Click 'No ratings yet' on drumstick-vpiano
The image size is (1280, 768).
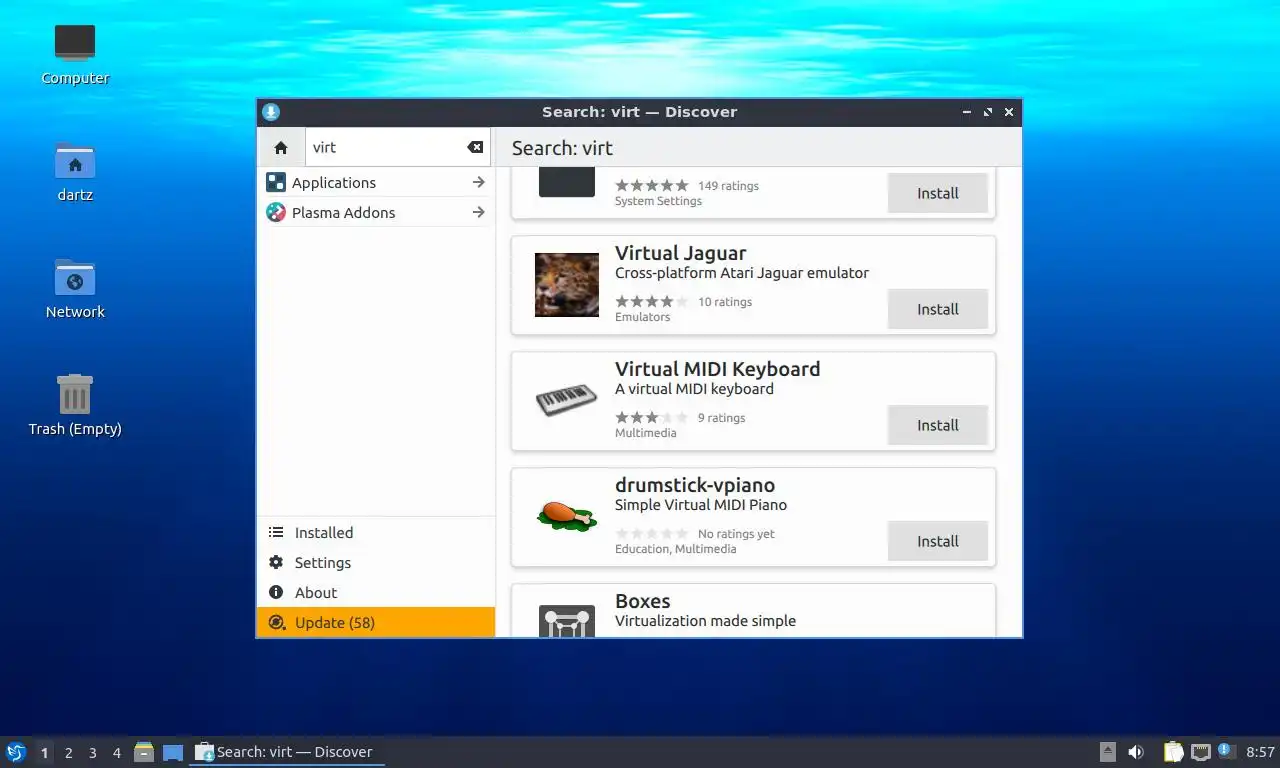[x=736, y=534]
